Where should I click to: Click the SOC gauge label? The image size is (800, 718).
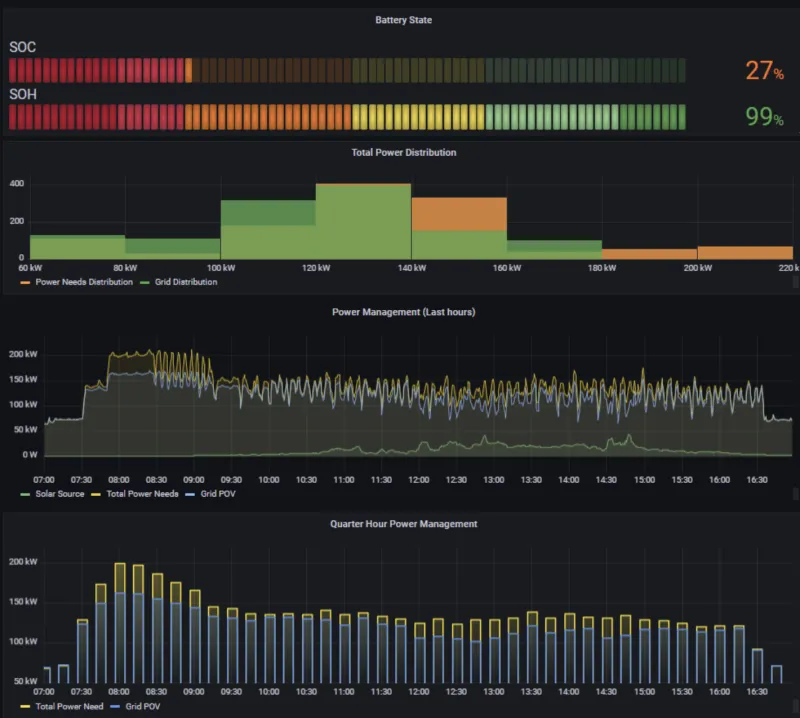coord(22,47)
